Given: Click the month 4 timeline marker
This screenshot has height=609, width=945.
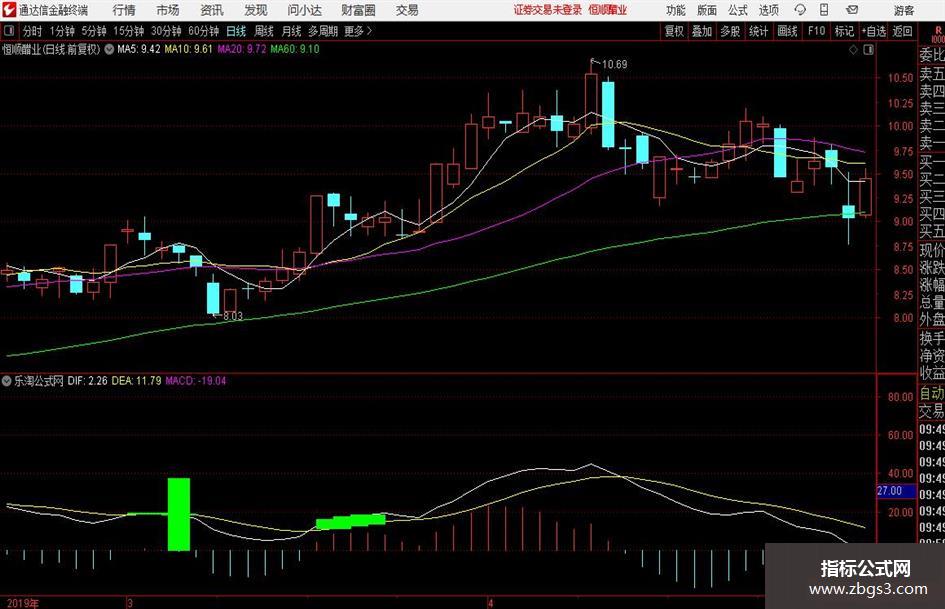Looking at the screenshot, I should (x=491, y=603).
